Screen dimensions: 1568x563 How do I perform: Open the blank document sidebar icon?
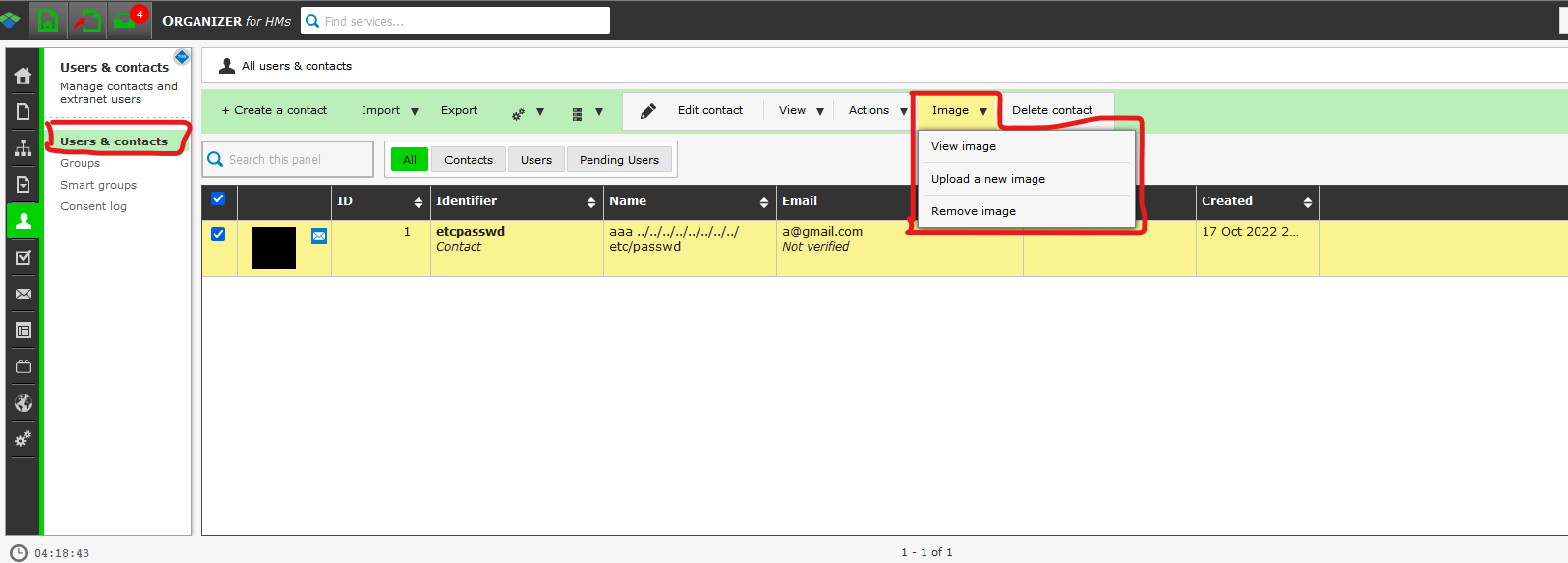click(23, 112)
